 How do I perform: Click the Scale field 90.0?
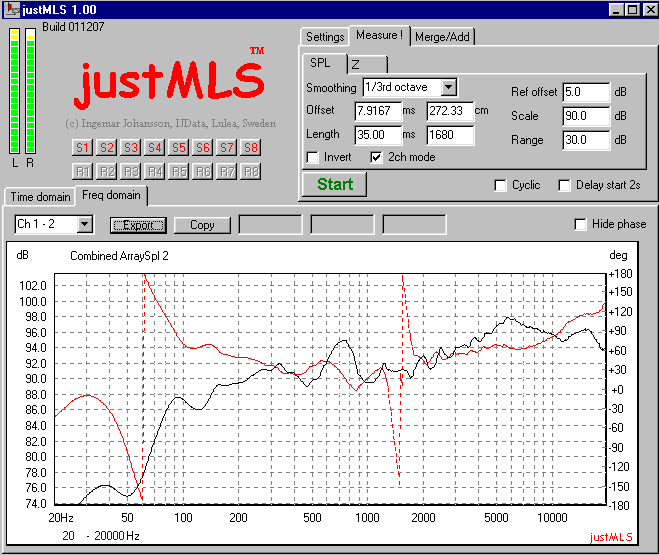coord(586,116)
